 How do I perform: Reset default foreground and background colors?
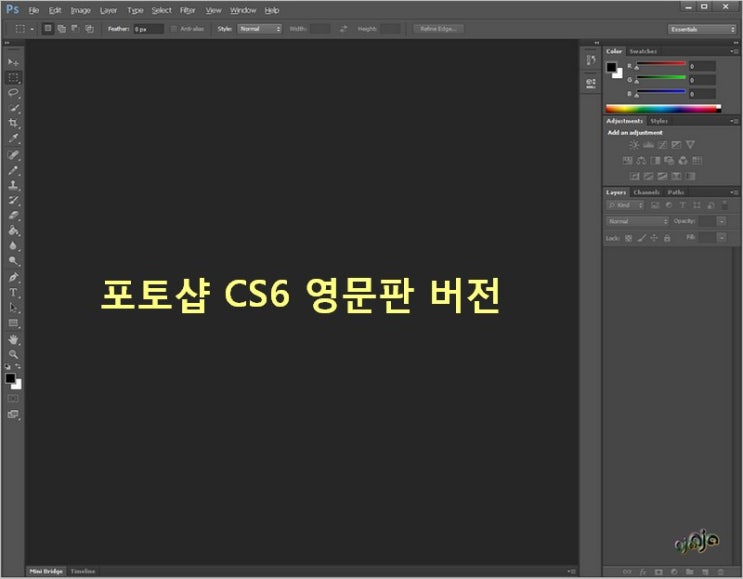(8, 366)
